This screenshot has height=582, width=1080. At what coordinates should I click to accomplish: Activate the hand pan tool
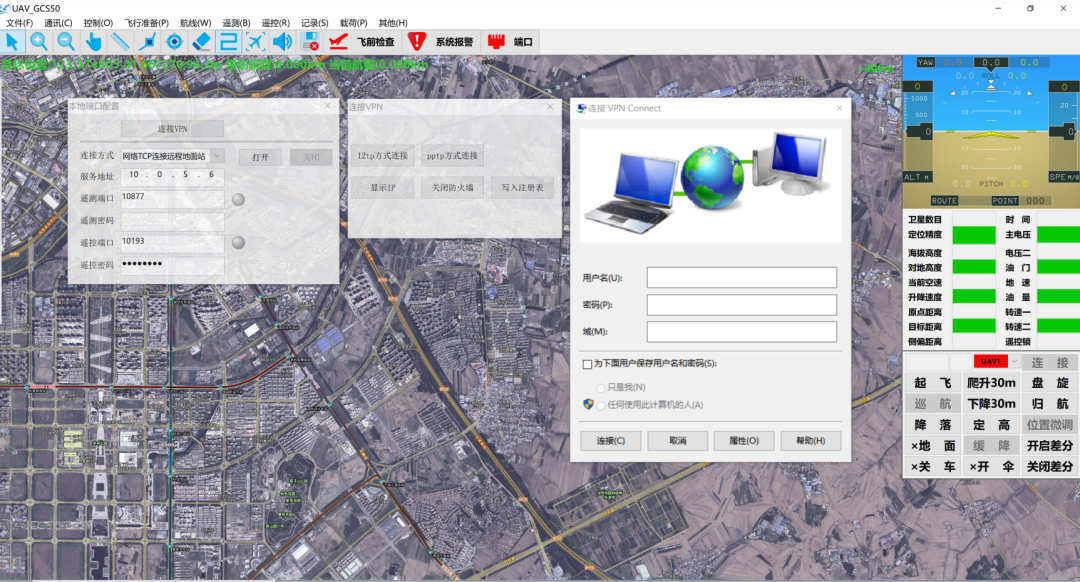(93, 41)
